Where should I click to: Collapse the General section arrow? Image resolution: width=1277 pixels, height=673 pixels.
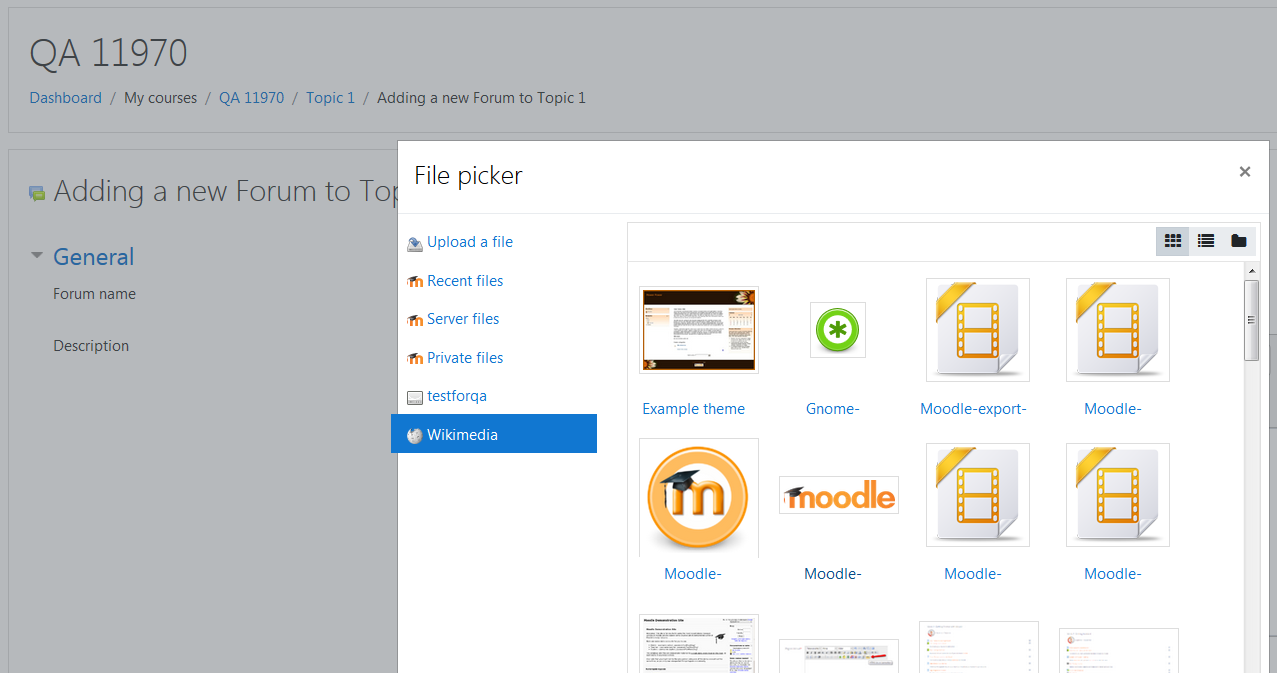[37, 256]
